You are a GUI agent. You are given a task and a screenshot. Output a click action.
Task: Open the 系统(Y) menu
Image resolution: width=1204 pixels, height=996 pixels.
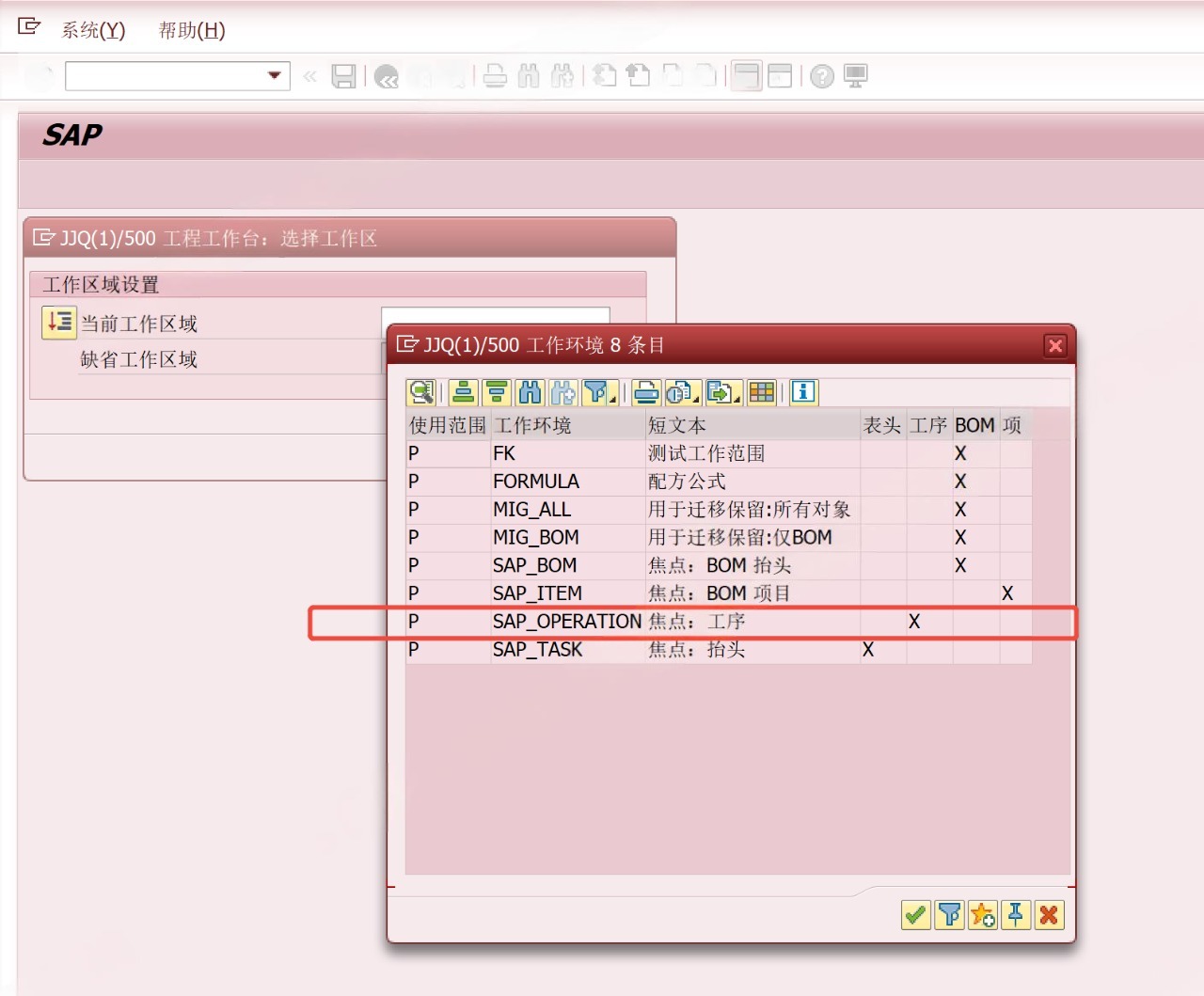93,30
